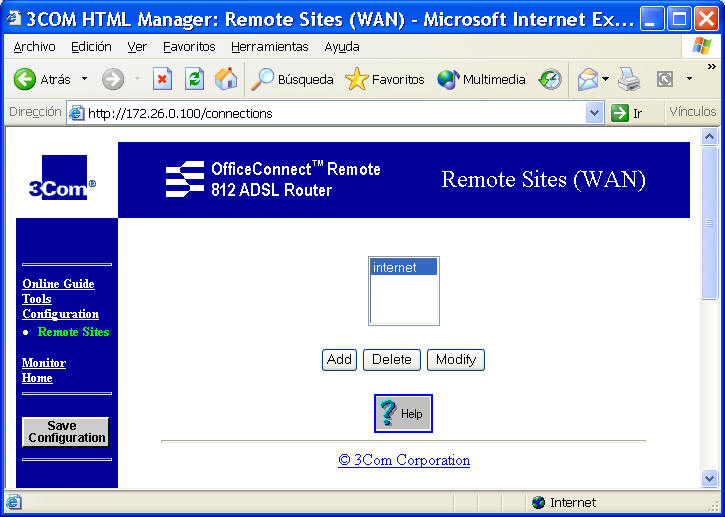Click the address bar URL field
This screenshot has height=517, width=725.
[x=335, y=113]
